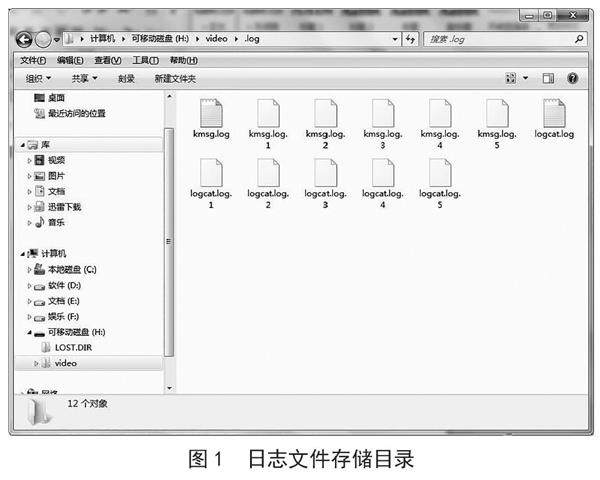Open the 组织 dropdown menu
Screen dimensions: 600x480
point(38,78)
